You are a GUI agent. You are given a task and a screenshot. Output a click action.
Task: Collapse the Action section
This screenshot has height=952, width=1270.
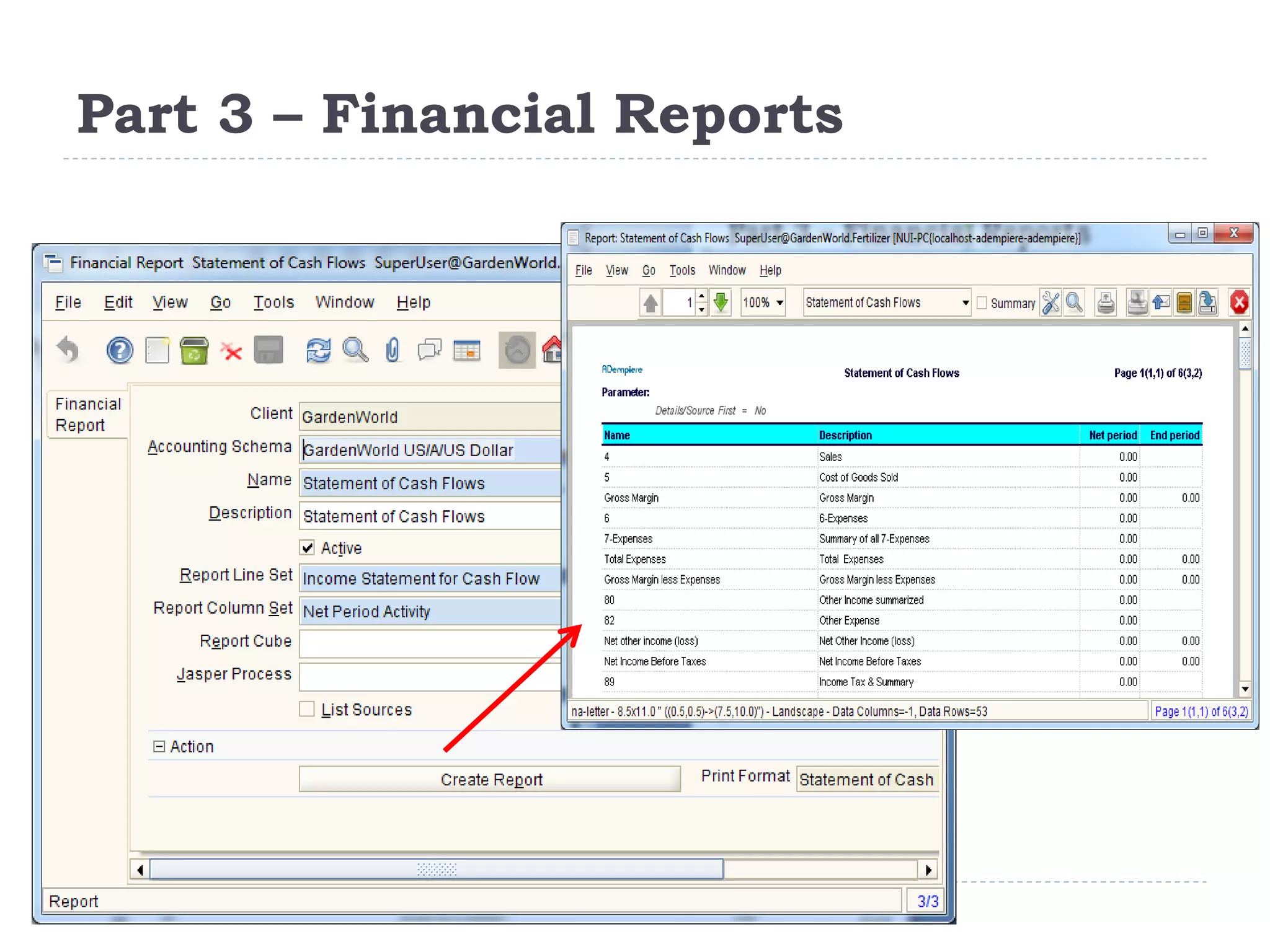tap(159, 746)
